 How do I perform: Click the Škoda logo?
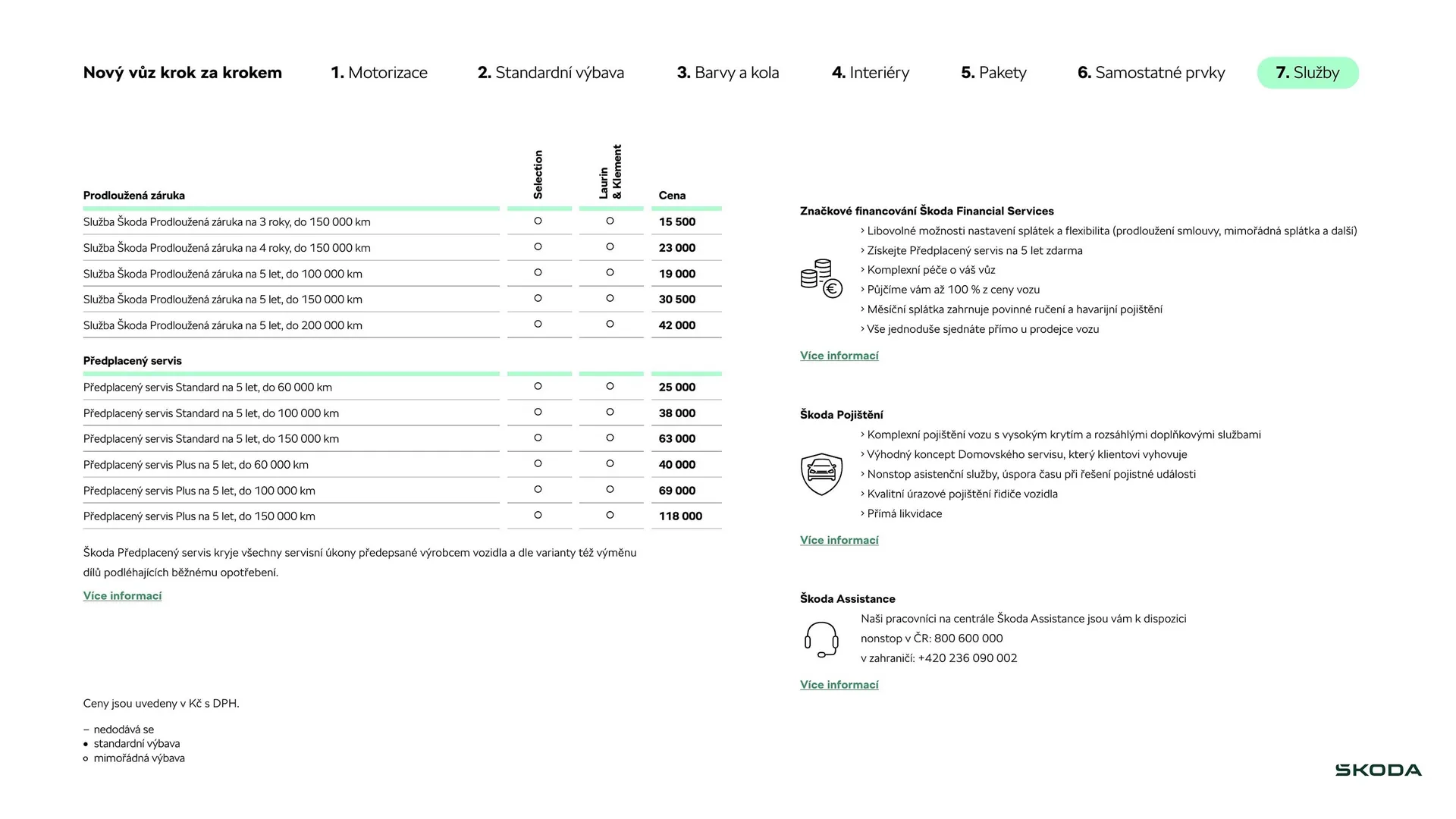1378,770
